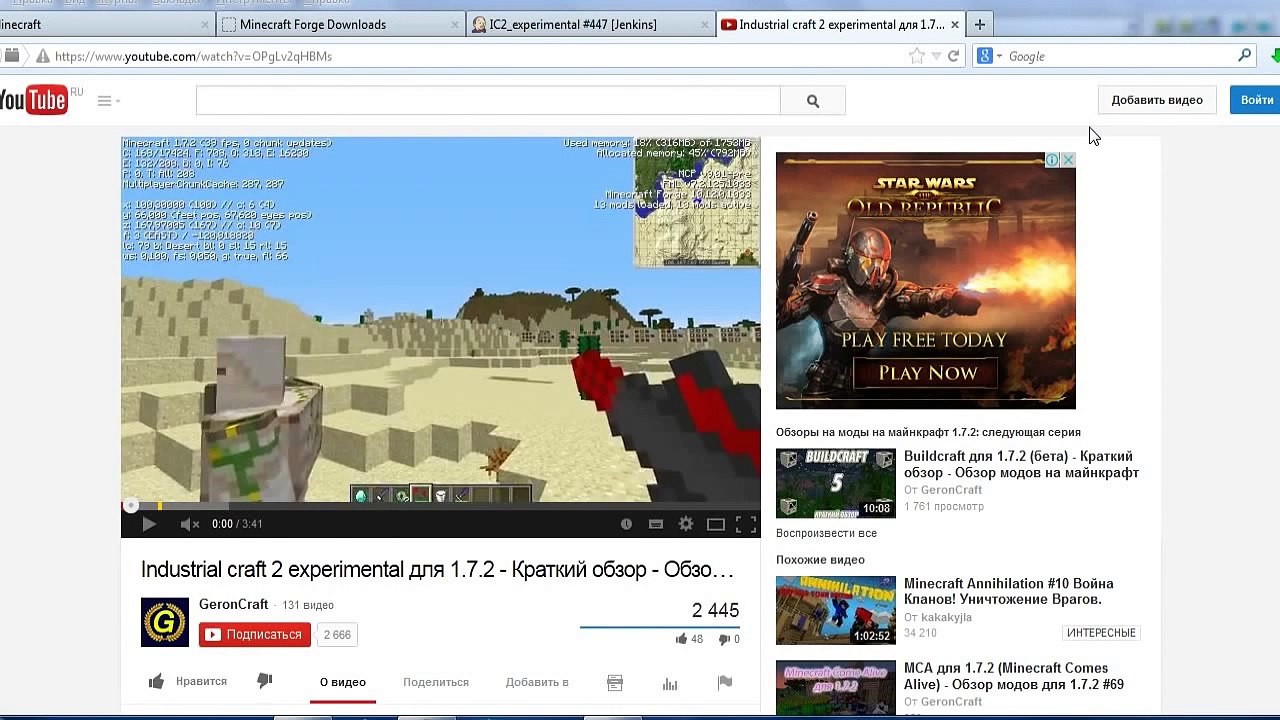This screenshot has height=720, width=1280.
Task: Switch to the Minecraft Forge Downloads tab
Action: pyautogui.click(x=342, y=25)
